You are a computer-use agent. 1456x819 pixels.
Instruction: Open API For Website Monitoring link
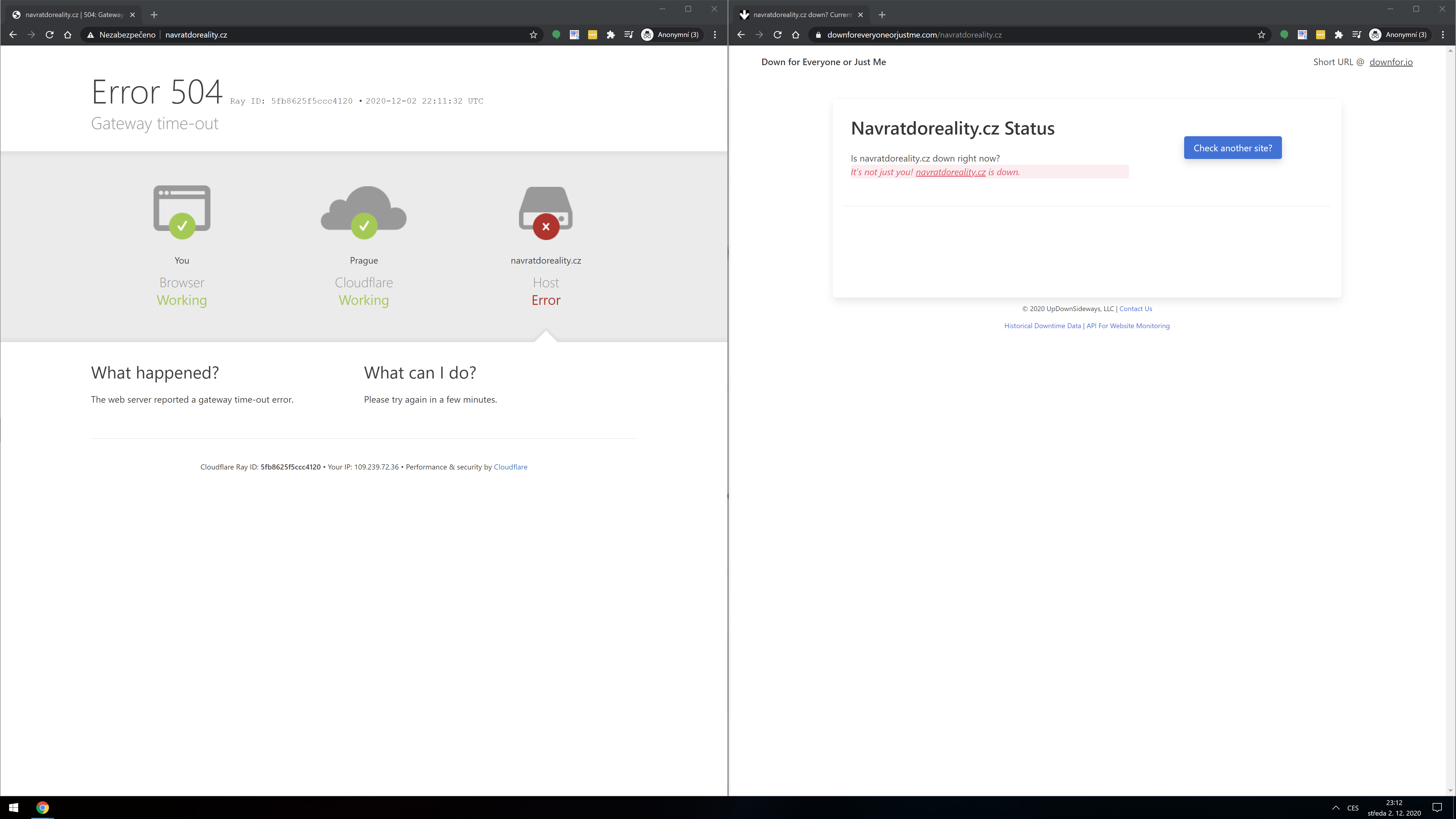pyautogui.click(x=1128, y=326)
